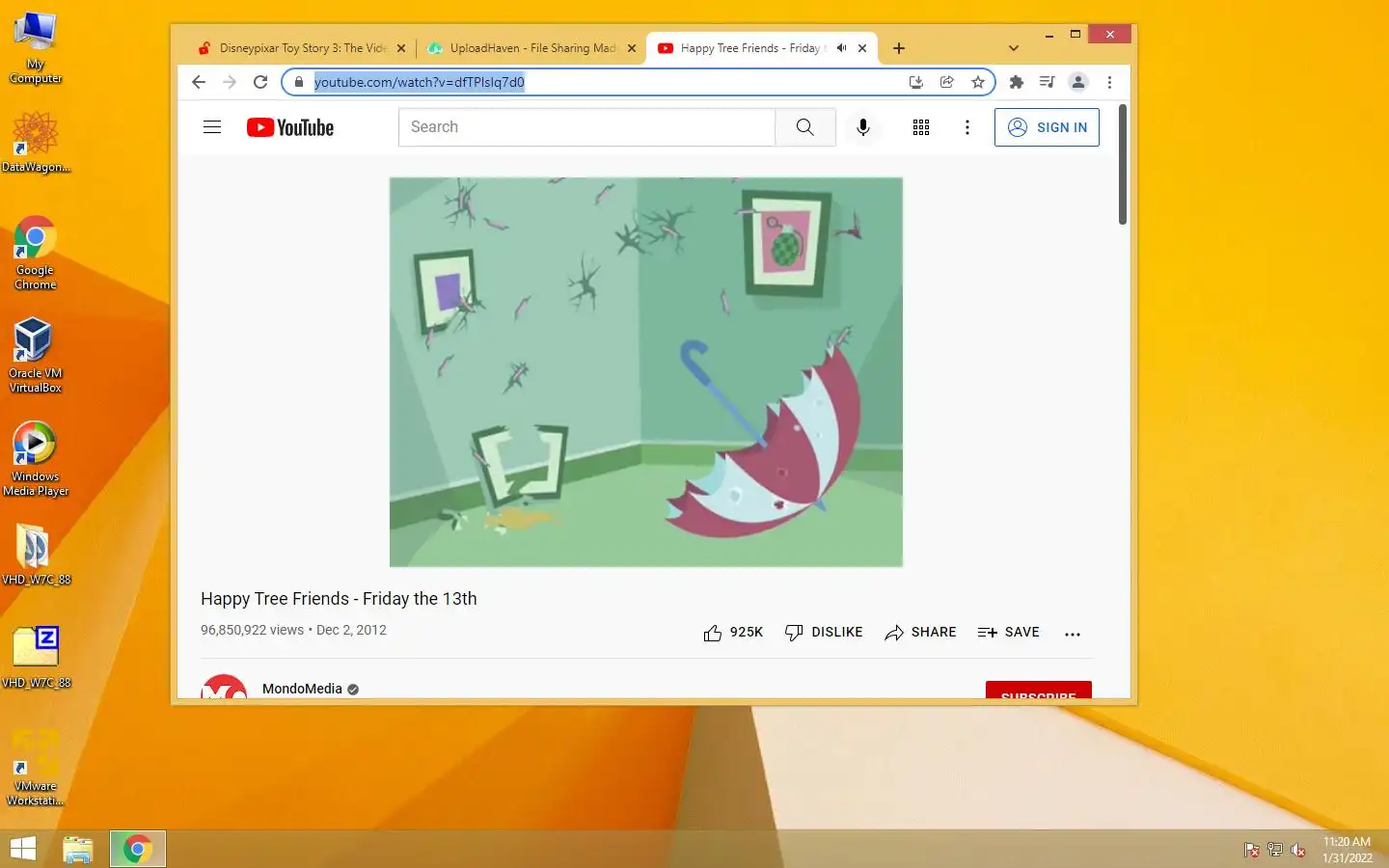Screen dimensions: 1389x868
Task: Bookmark this tab with the star icon
Action: pyautogui.click(x=978, y=82)
